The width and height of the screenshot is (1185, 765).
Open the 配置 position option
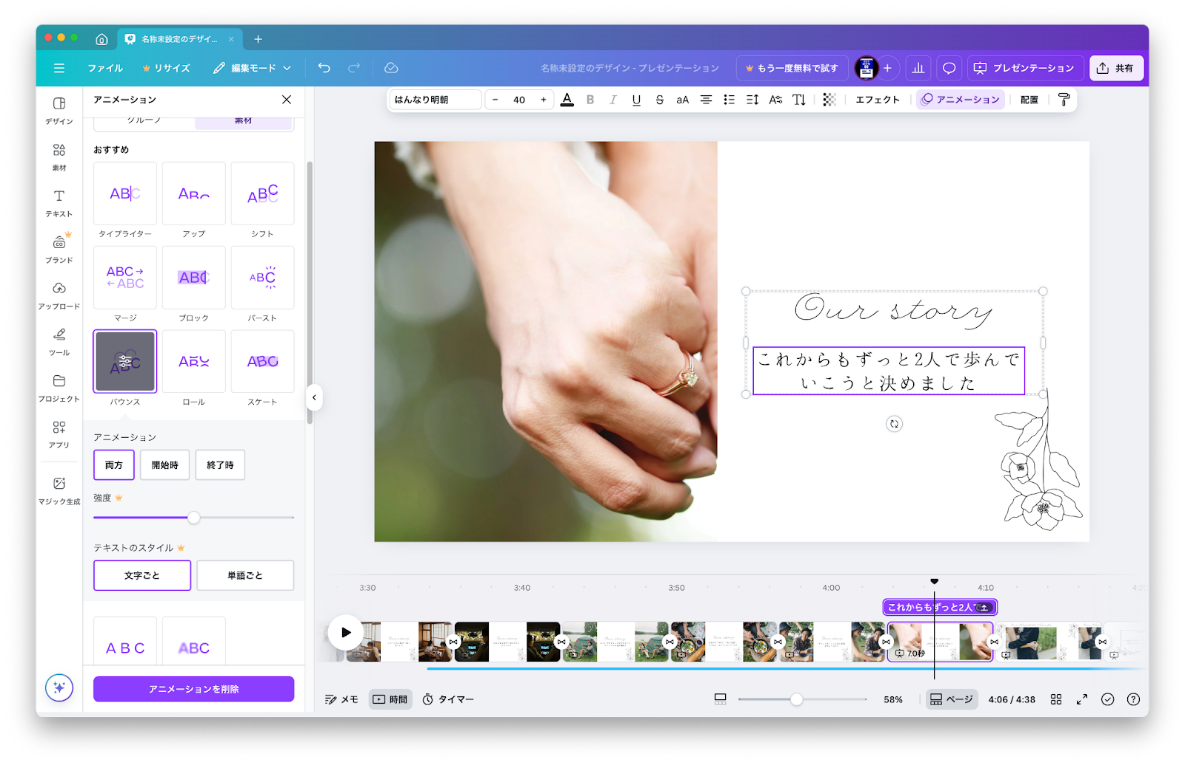pyautogui.click(x=1029, y=99)
